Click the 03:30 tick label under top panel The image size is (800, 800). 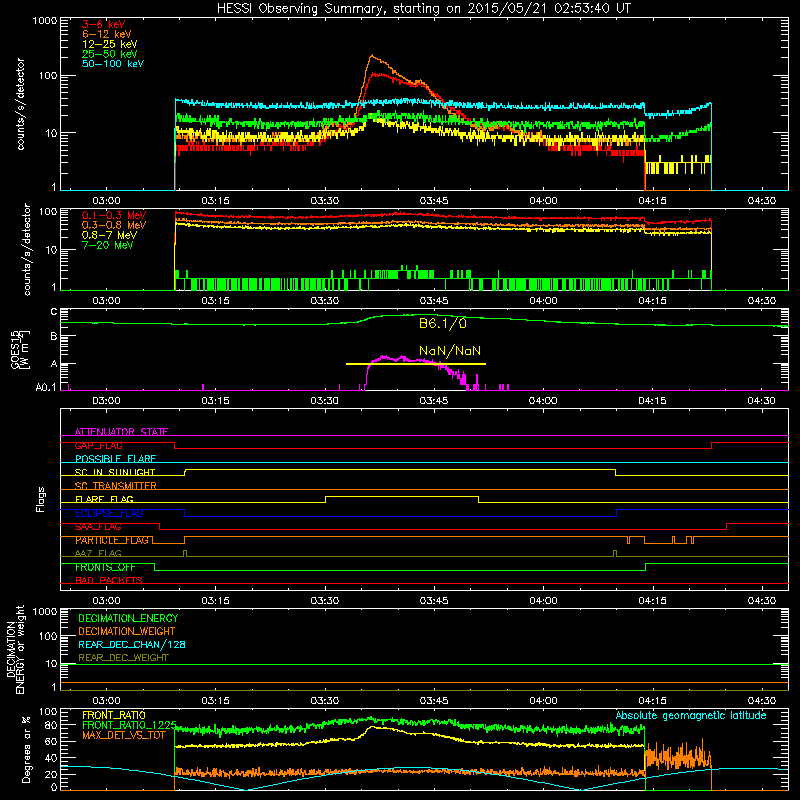tap(324, 201)
